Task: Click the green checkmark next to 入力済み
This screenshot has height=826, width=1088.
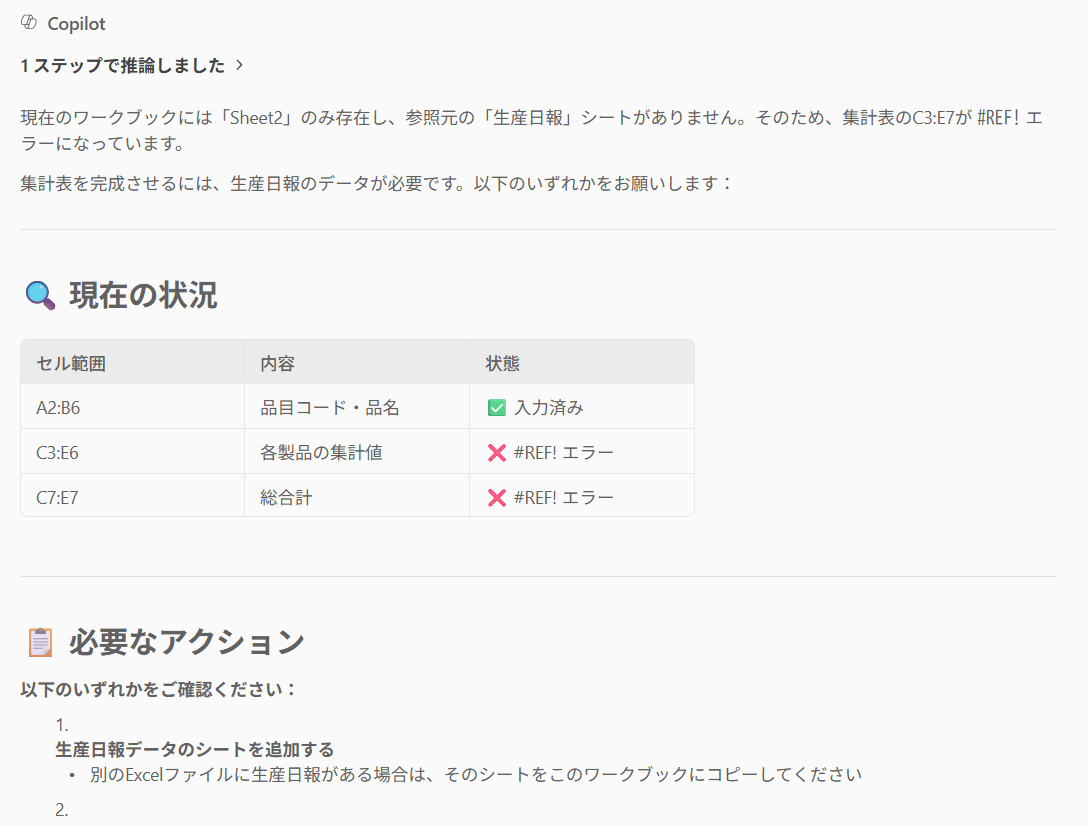Action: [496, 408]
